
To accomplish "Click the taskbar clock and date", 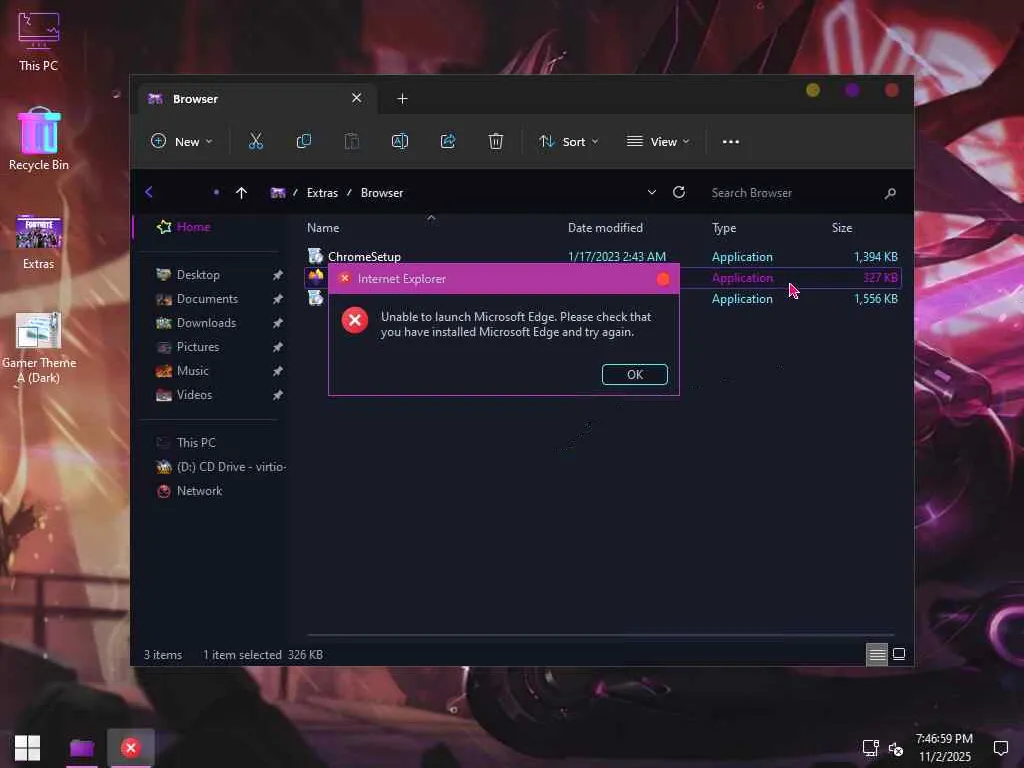I will pyautogui.click(x=944, y=748).
